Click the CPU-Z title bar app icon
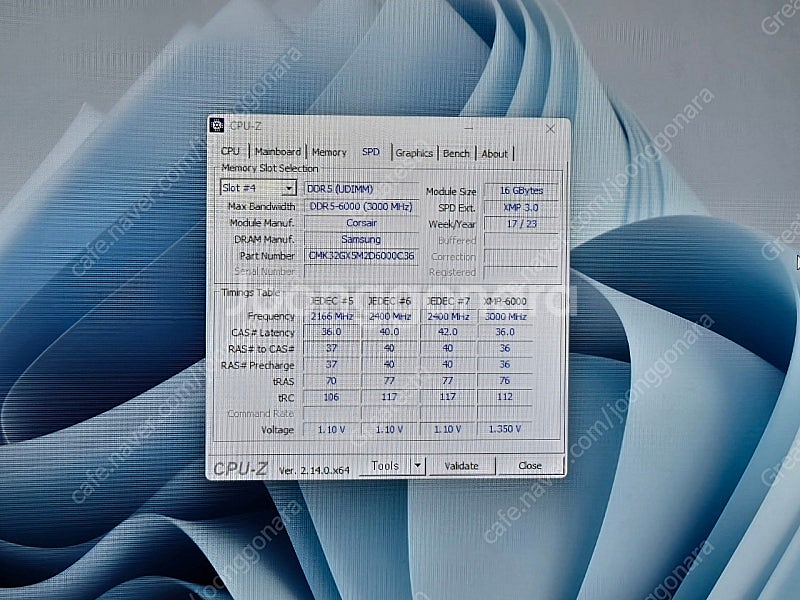This screenshot has width=800, height=600. tap(217, 125)
